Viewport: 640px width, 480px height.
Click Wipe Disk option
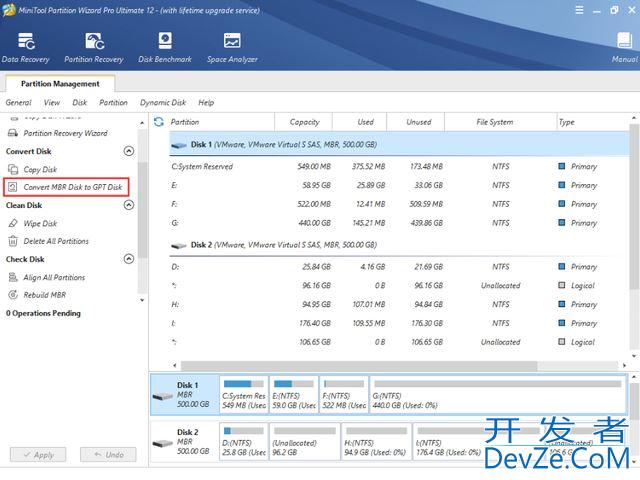(x=40, y=223)
